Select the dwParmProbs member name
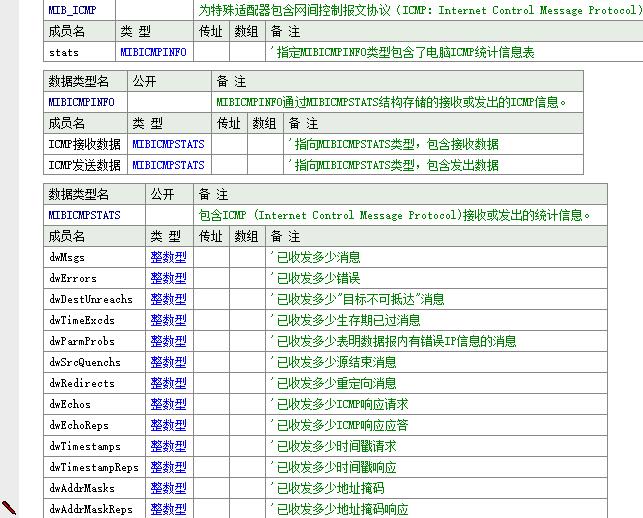 (x=82, y=341)
